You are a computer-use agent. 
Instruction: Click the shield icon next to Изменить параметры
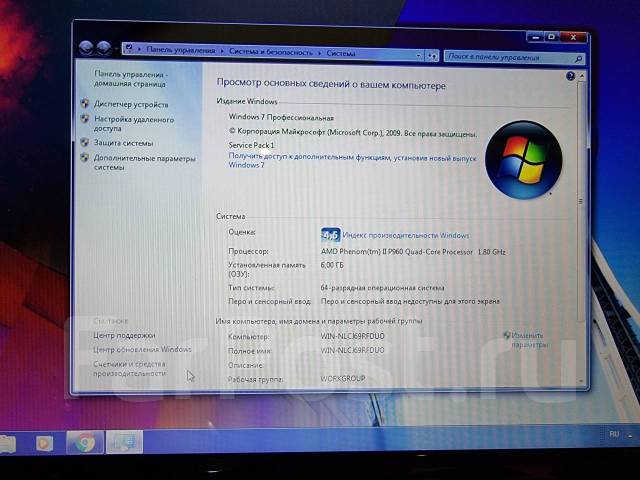[507, 335]
